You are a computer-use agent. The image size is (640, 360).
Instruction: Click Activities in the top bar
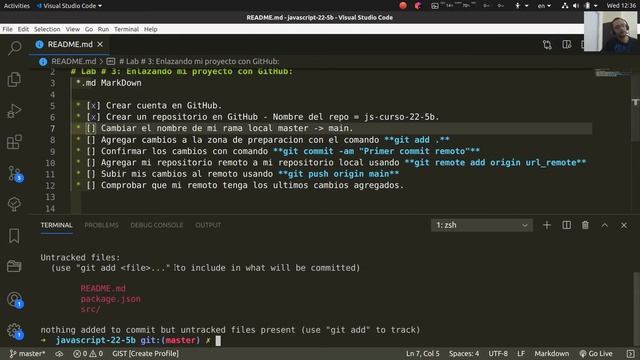17,6
